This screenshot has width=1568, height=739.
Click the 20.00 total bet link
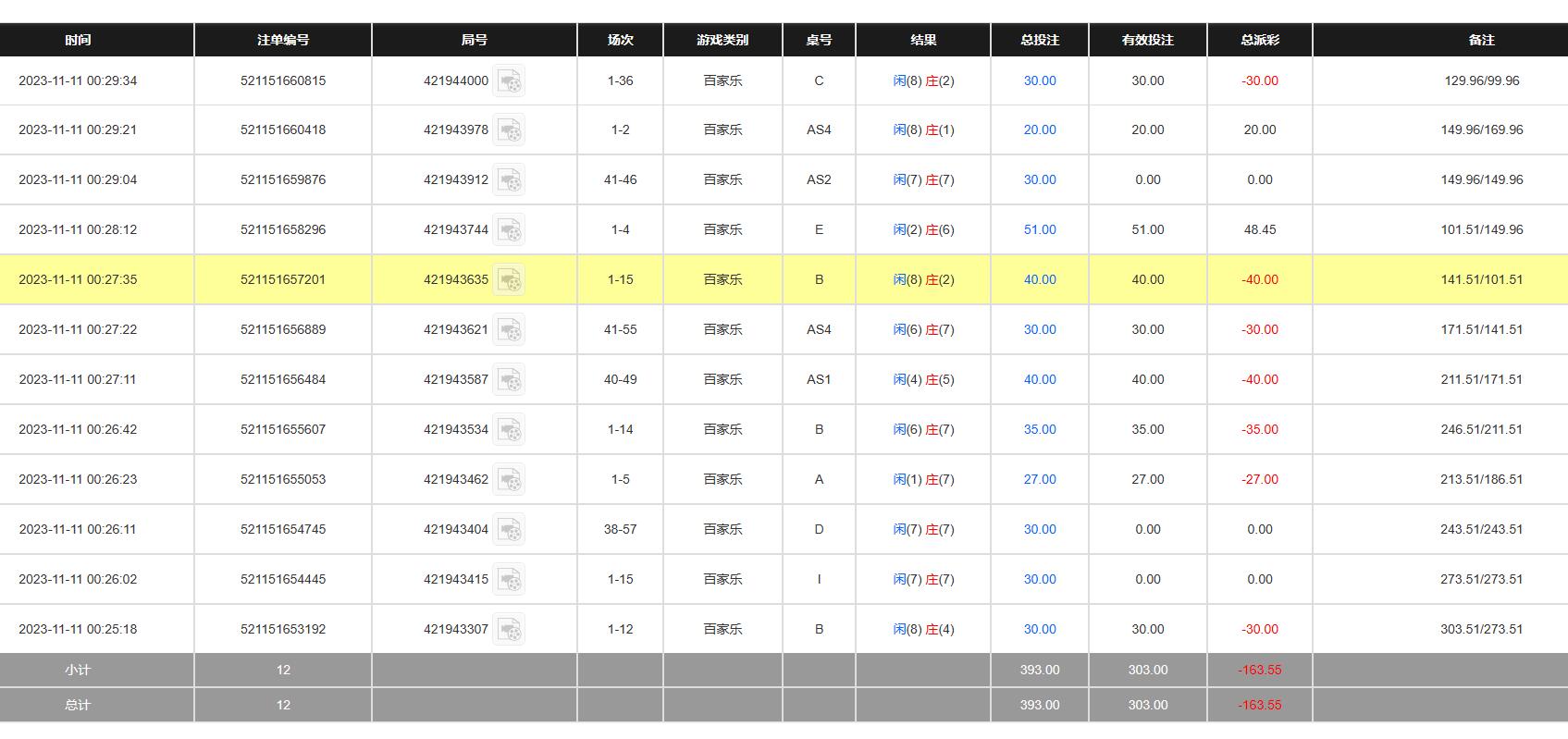coord(1040,129)
